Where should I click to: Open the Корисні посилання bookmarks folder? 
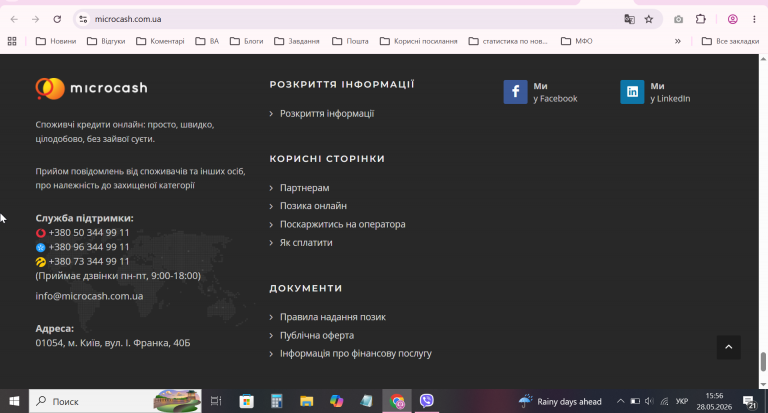(419, 41)
